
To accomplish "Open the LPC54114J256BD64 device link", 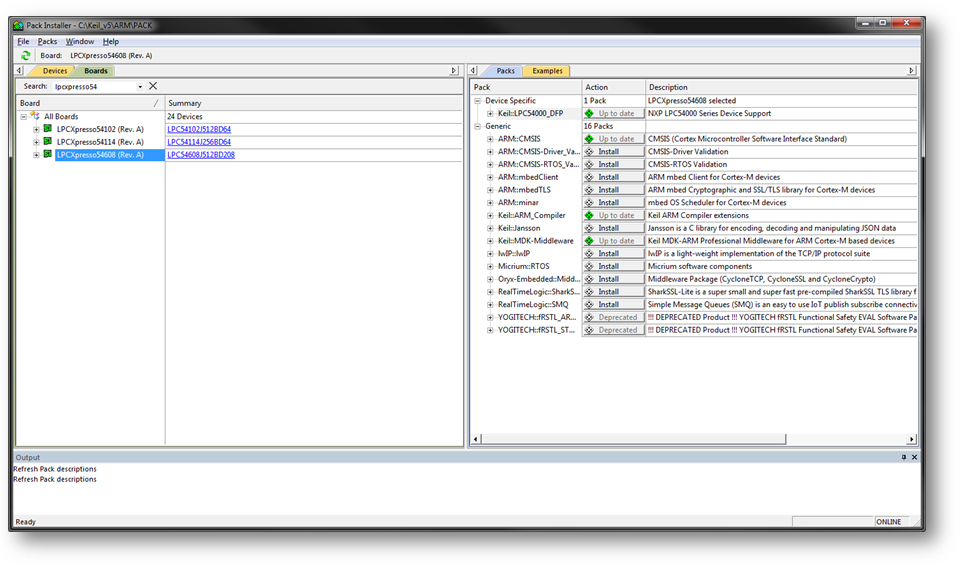I will pyautogui.click(x=199, y=142).
